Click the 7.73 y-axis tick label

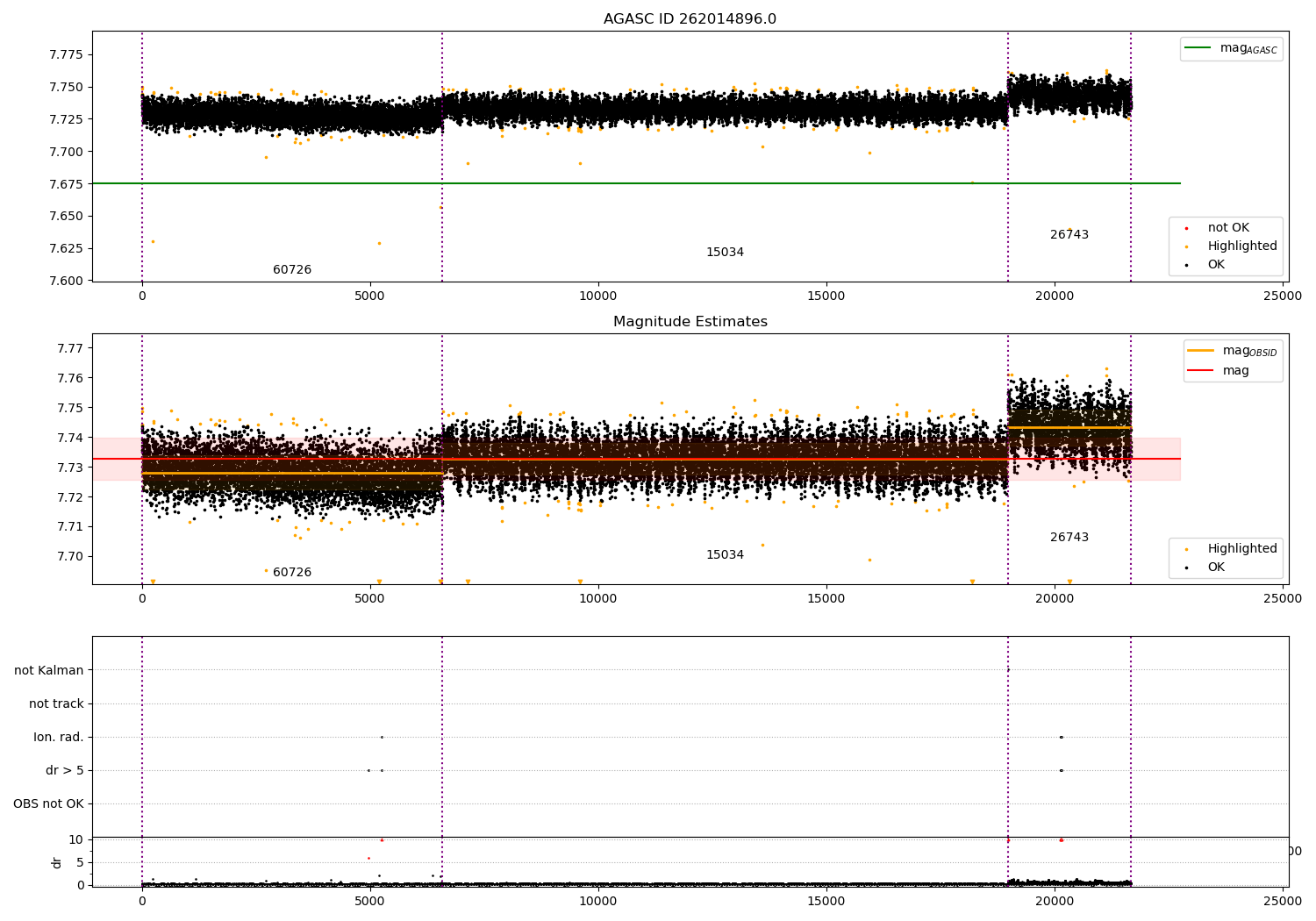tap(71, 468)
